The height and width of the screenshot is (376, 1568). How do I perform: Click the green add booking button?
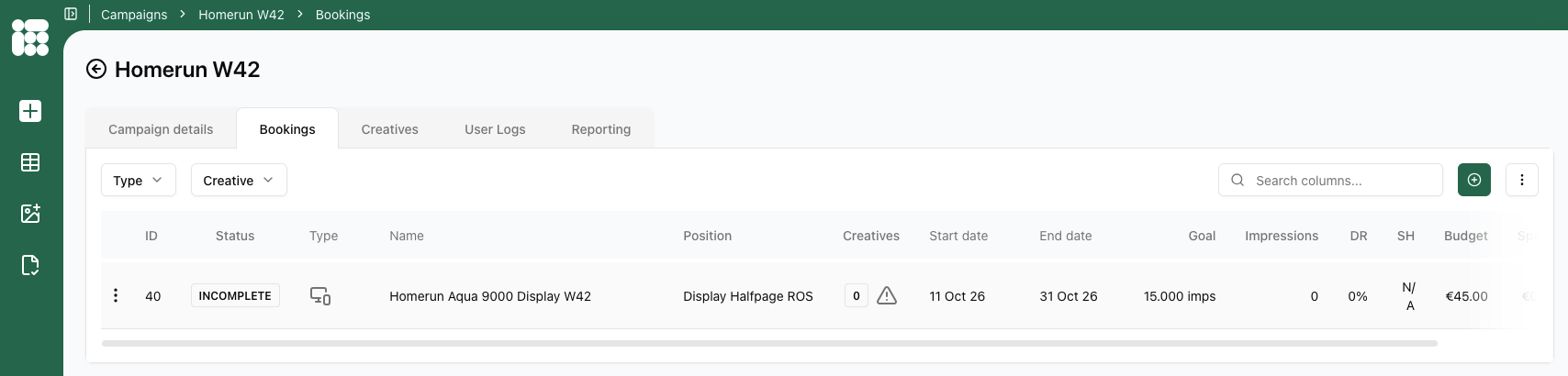1474,180
